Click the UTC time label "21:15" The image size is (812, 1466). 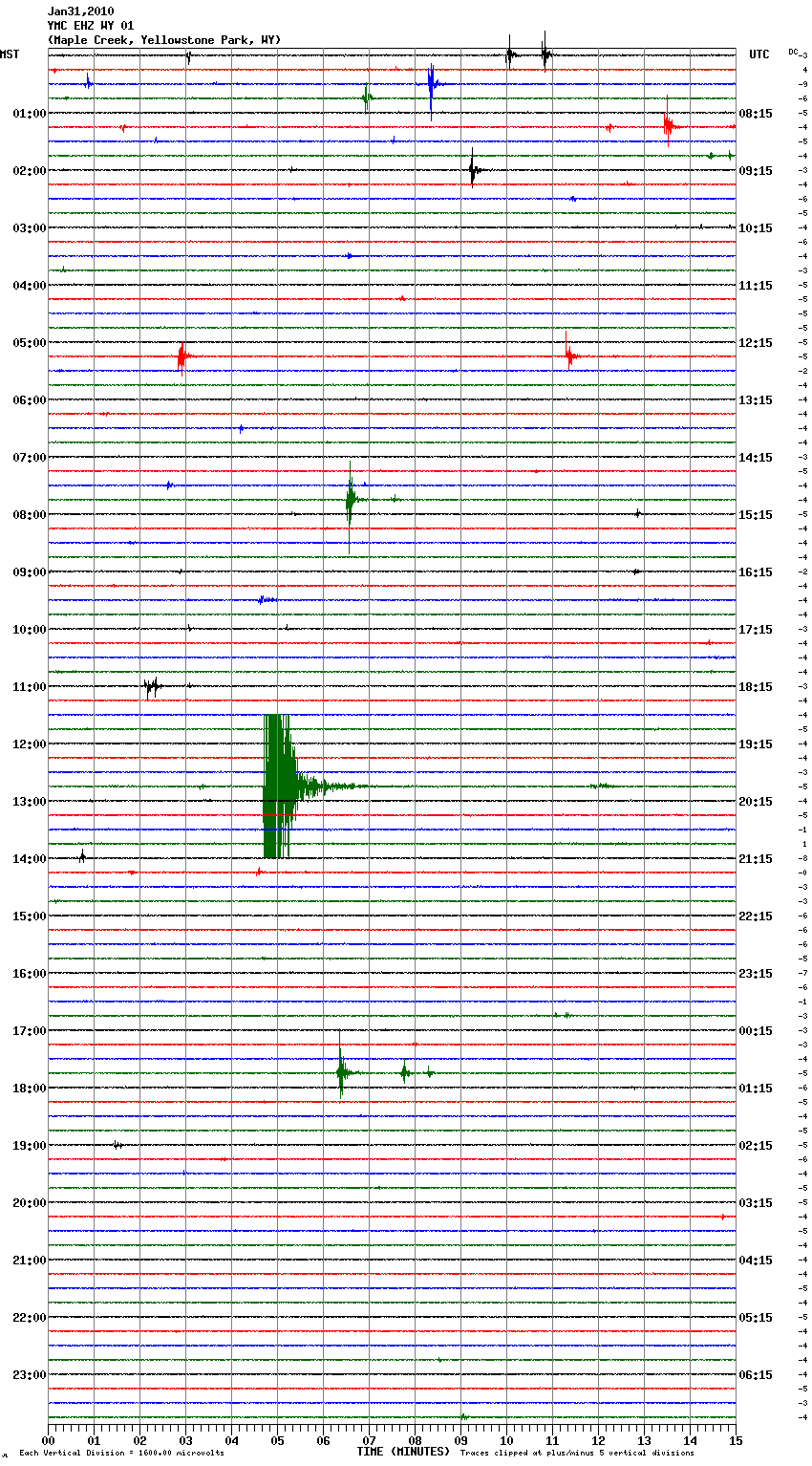(756, 859)
